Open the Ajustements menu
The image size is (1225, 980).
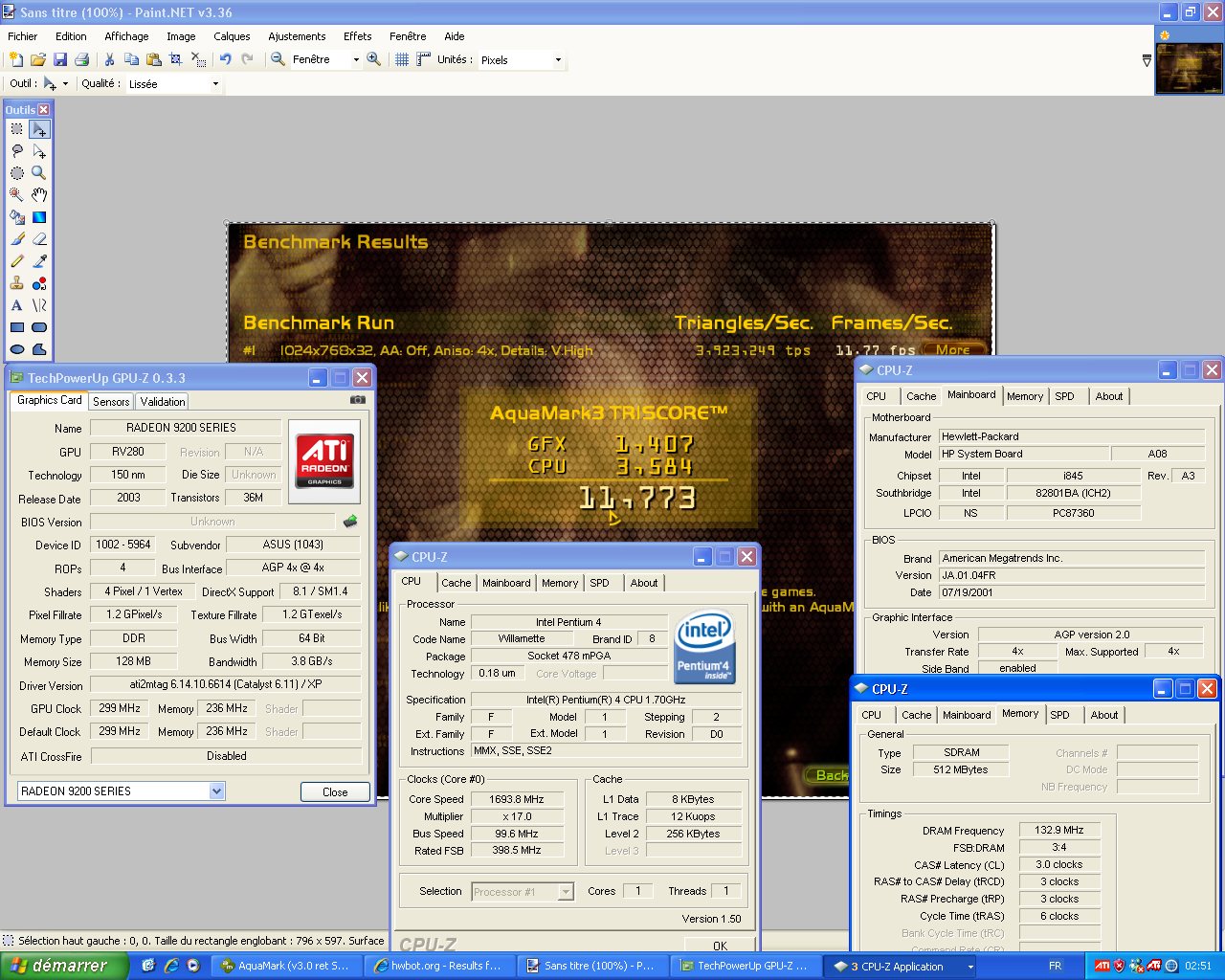click(297, 36)
